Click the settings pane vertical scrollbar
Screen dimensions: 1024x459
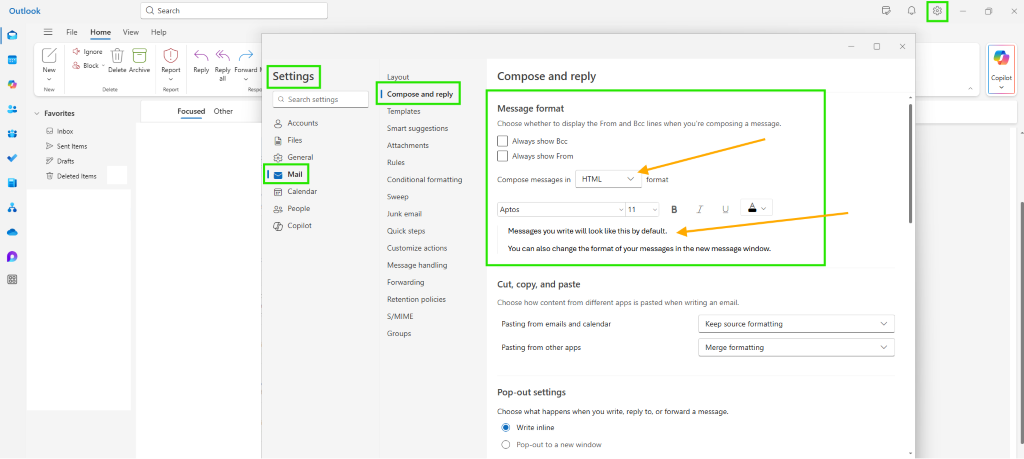(x=910, y=163)
